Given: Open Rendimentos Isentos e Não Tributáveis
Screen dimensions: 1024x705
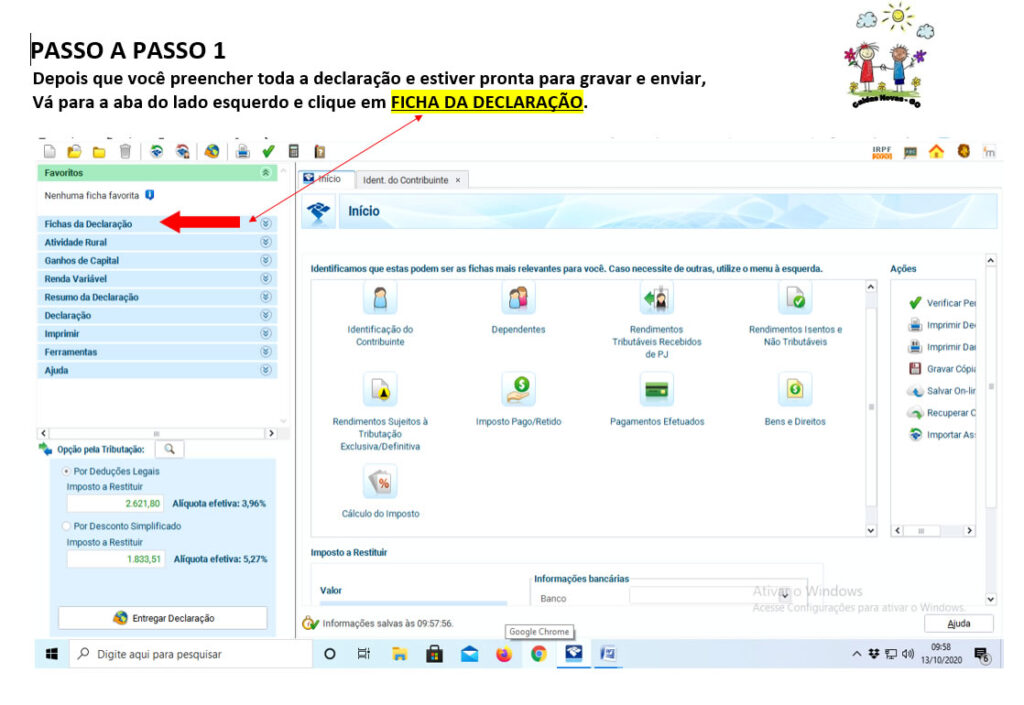Looking at the screenshot, I should pos(795,299).
